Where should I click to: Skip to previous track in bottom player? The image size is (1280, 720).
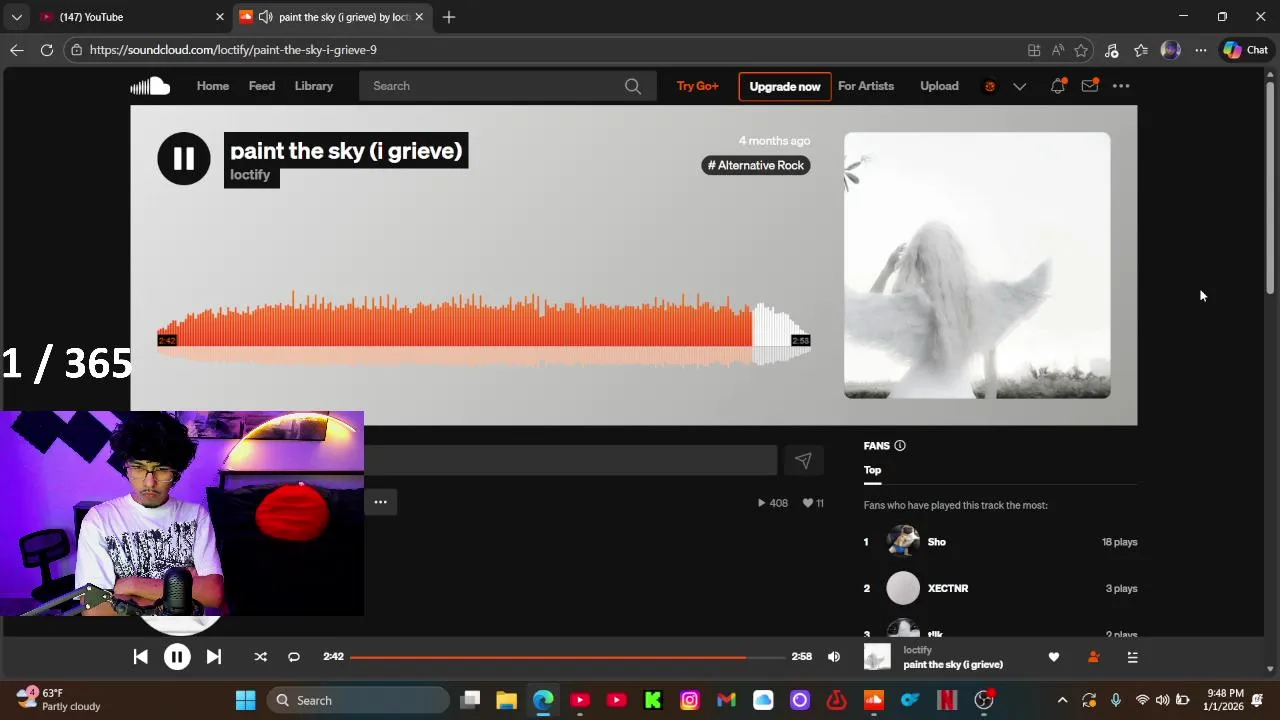140,657
